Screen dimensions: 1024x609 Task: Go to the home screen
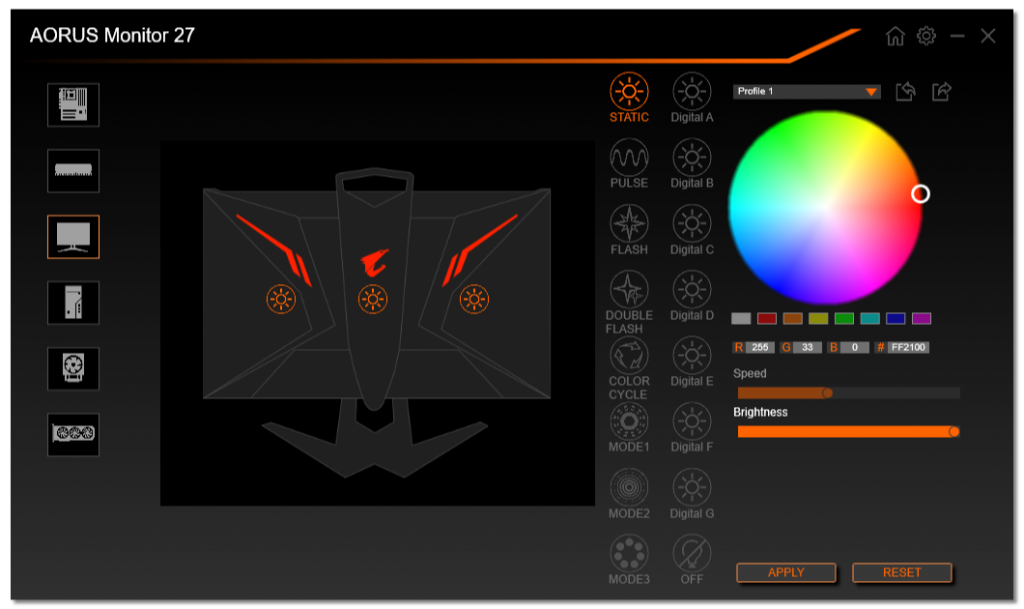click(895, 36)
